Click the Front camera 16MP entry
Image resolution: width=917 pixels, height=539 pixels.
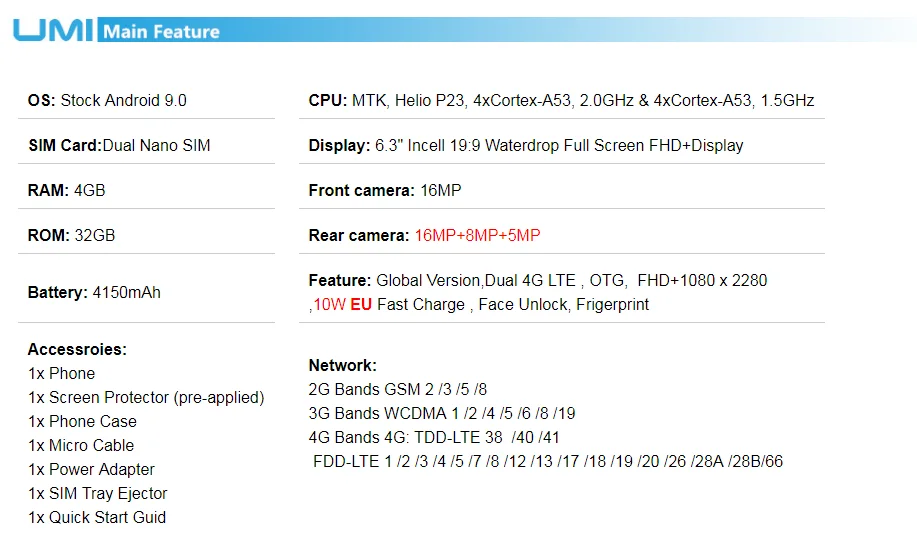(385, 191)
